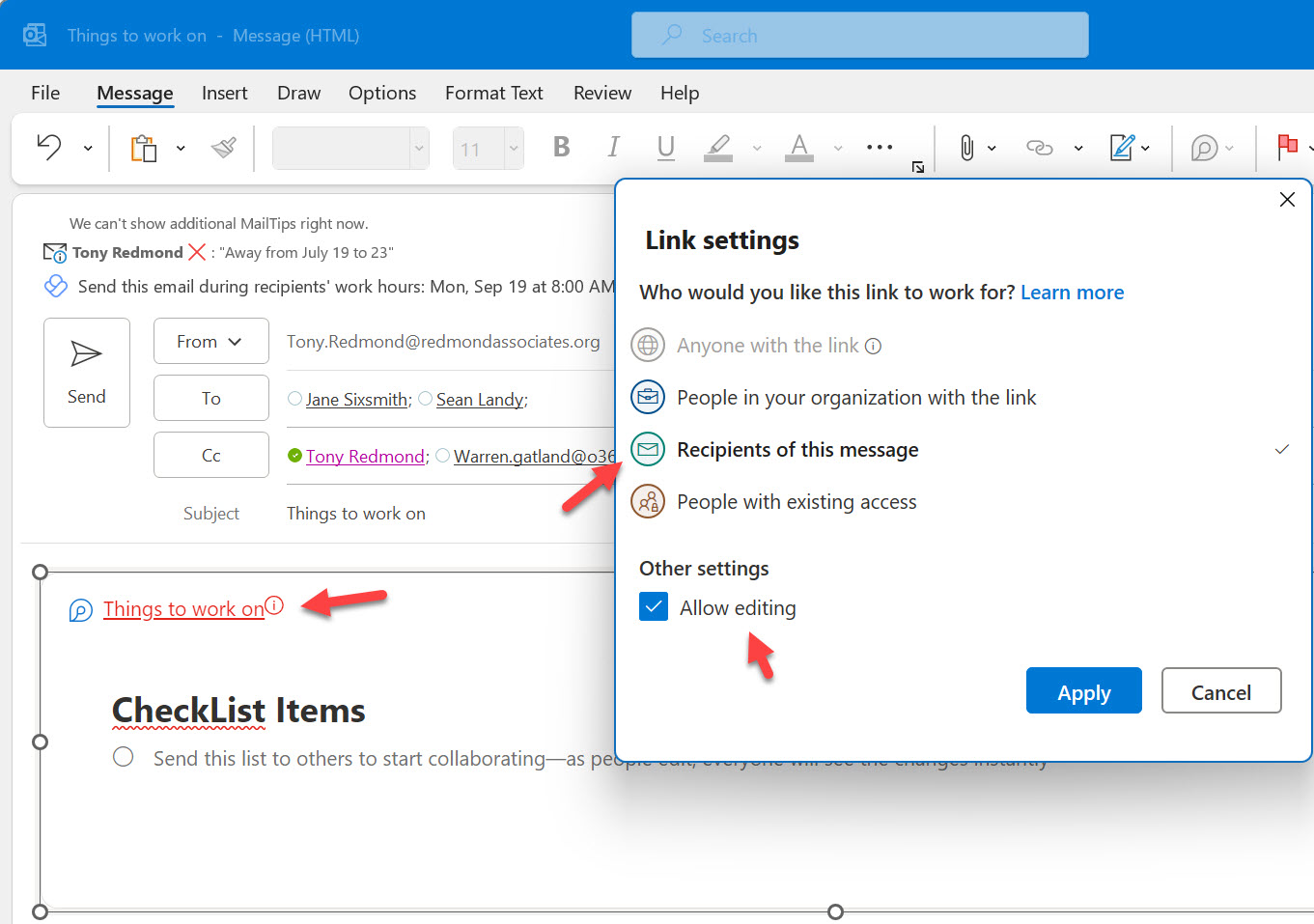Screen dimensions: 1314x924
Task: Click the Apply button
Action: coord(1084,690)
